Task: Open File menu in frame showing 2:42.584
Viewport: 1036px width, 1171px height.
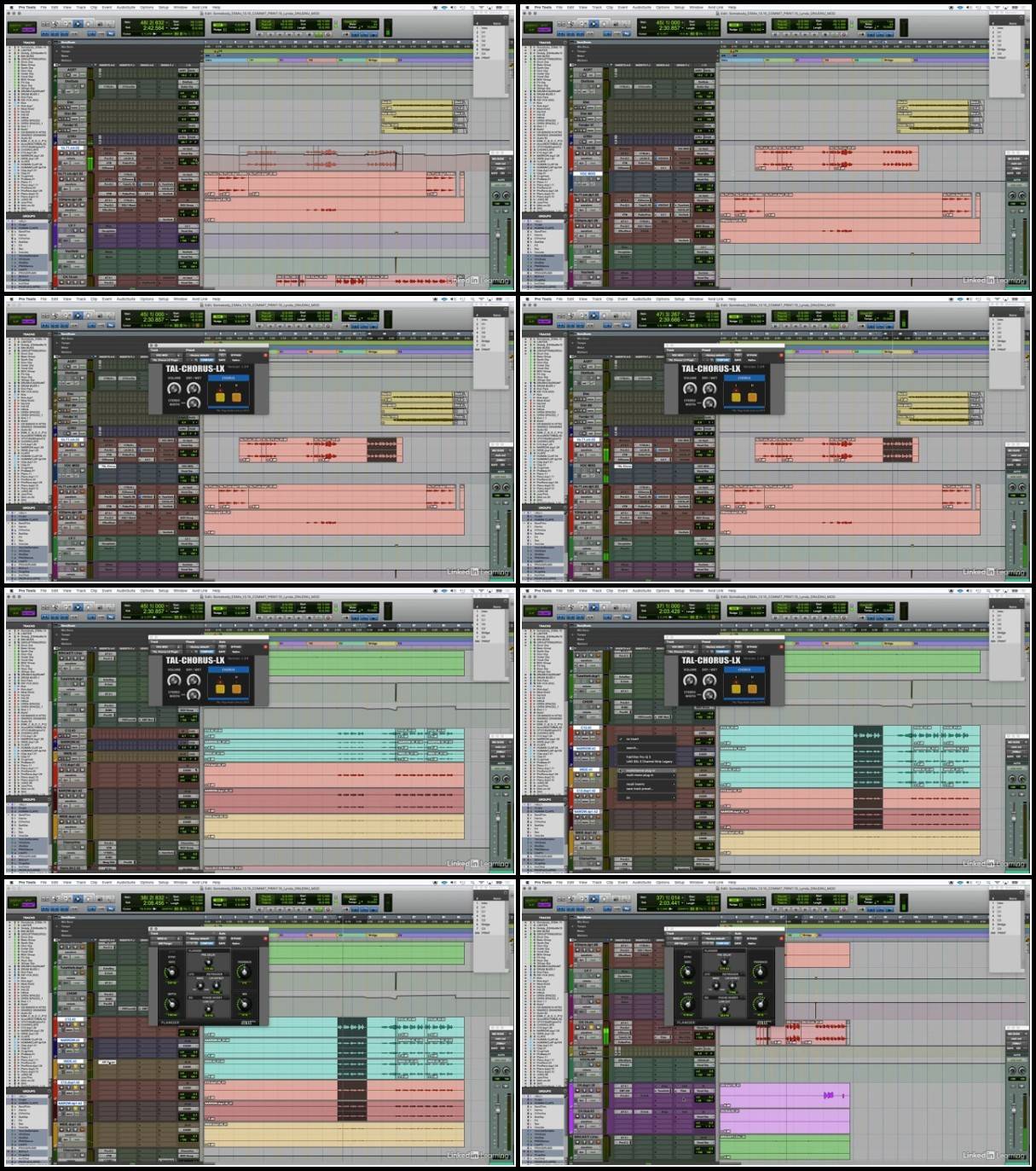Action: (43, 7)
